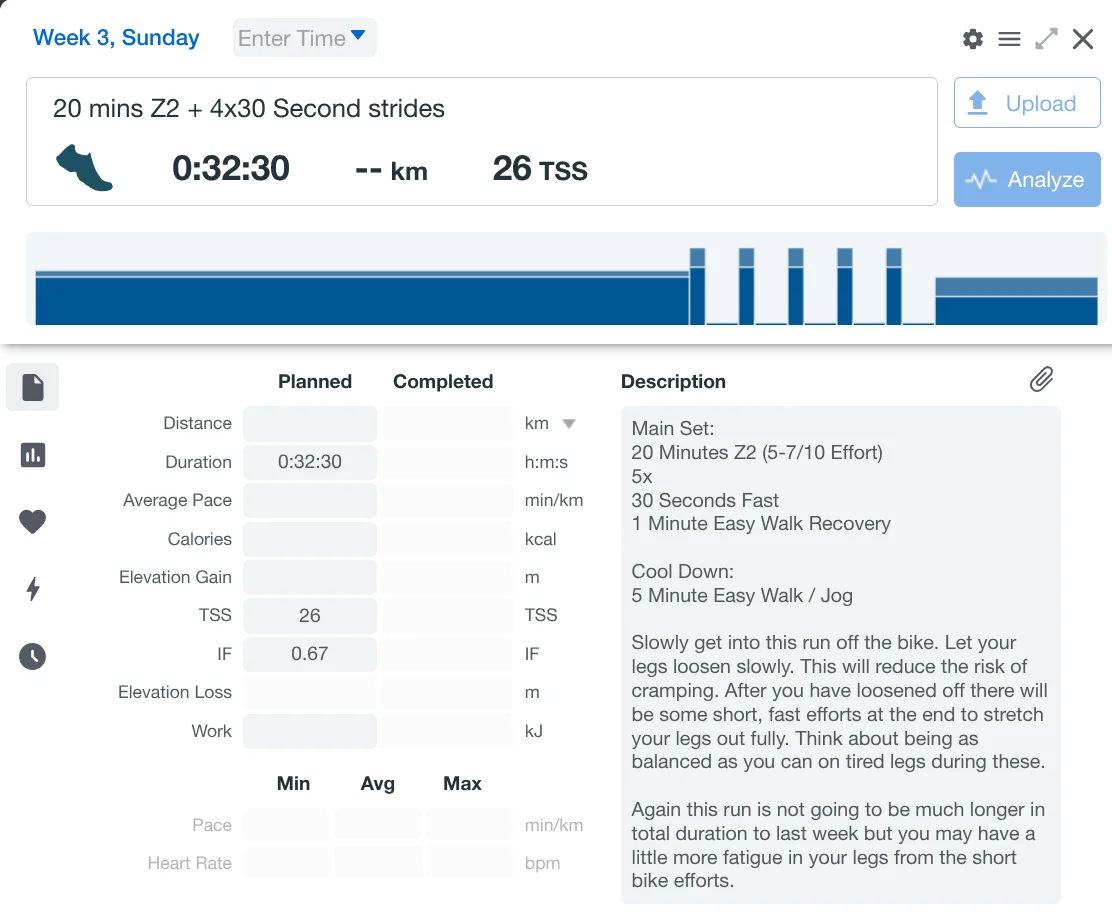
Task: Open the hamburger menu icon
Action: 1010,39
